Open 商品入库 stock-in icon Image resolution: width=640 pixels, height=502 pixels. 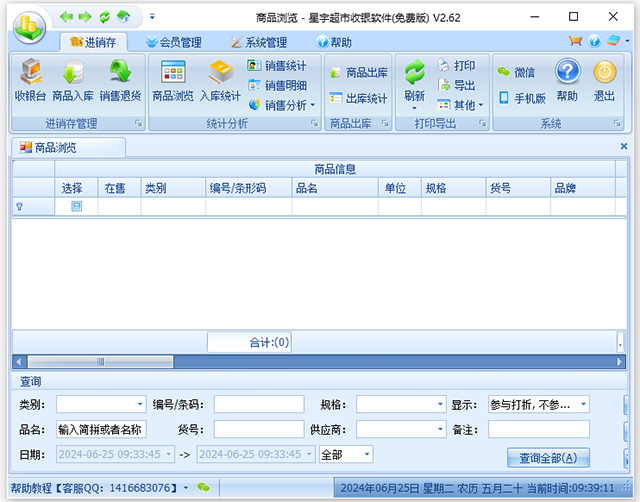pos(73,80)
